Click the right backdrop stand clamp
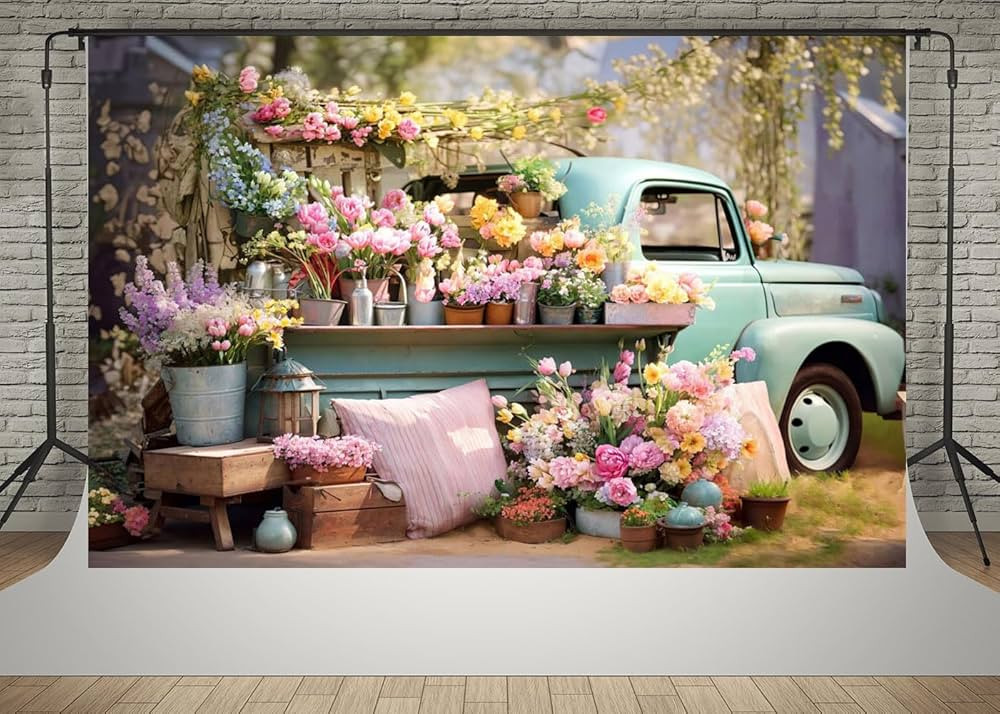Viewport: 1000px width, 714px height. pyautogui.click(x=916, y=32)
